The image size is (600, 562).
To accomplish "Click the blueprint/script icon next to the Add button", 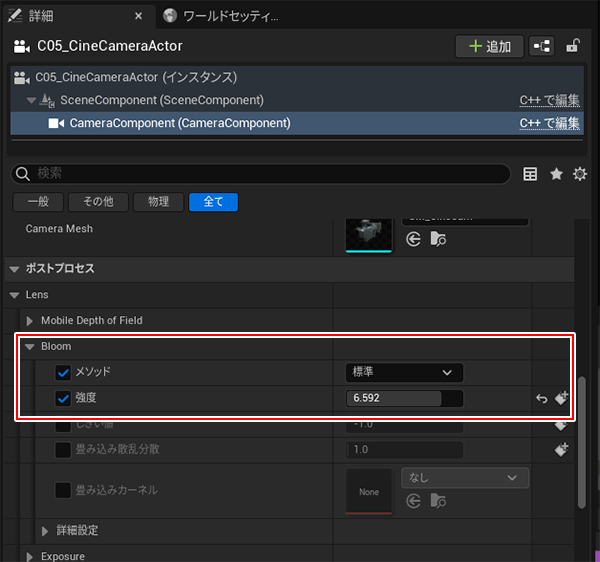I will [x=541, y=46].
